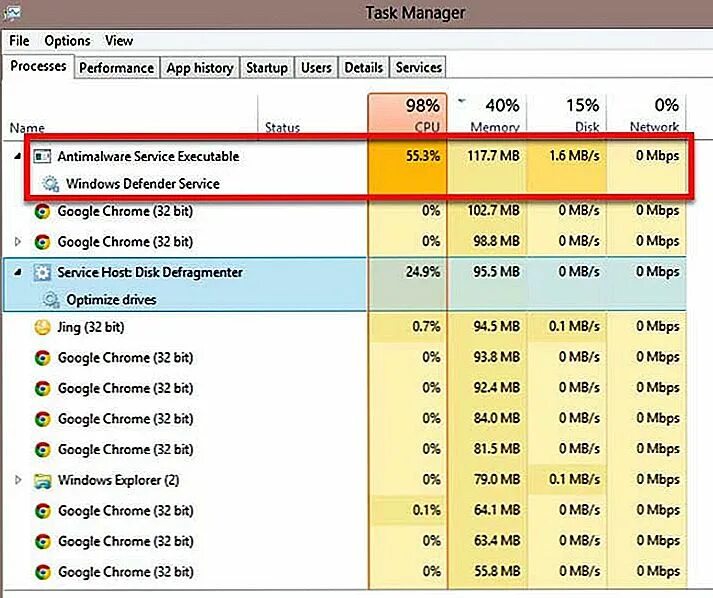Click the 117.7 MB memory value
Viewport: 713px width, 598px height.
(493, 156)
